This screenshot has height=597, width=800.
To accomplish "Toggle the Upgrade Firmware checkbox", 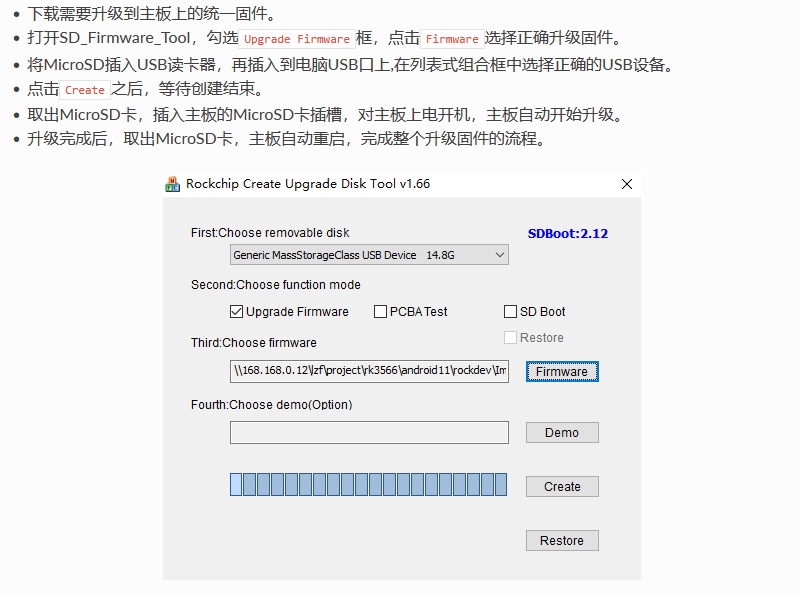I will coord(236,312).
